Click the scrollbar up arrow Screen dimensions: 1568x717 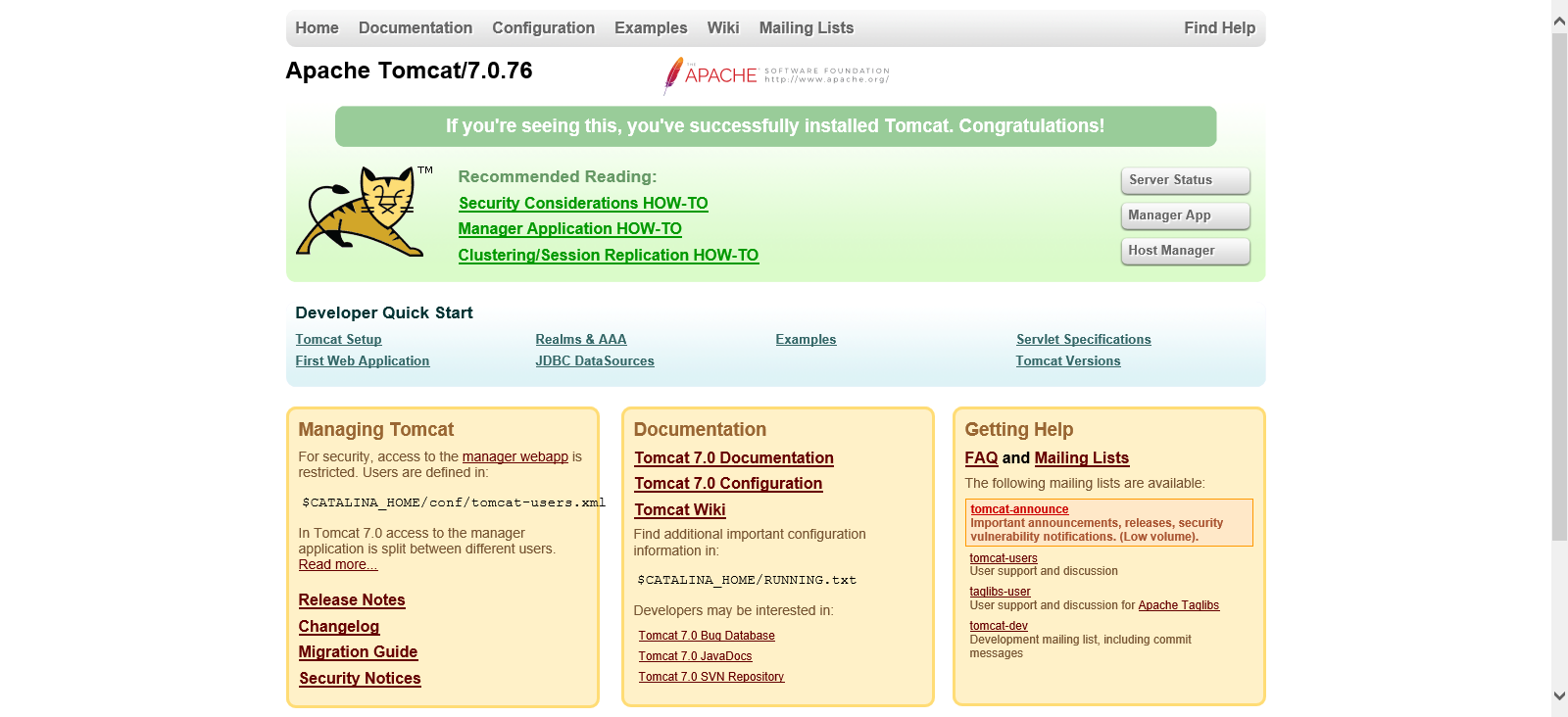coord(1559,20)
